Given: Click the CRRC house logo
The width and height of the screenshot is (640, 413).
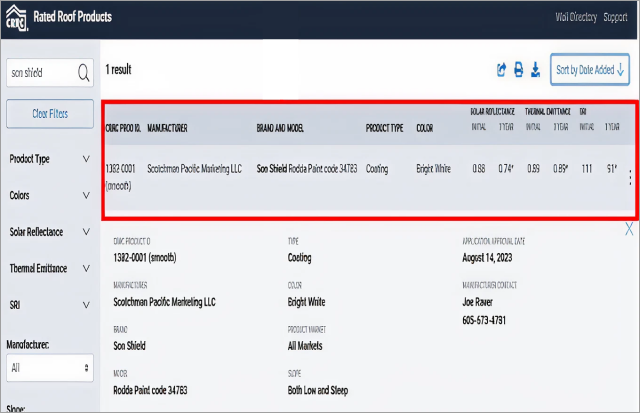Looking at the screenshot, I should pyautogui.click(x=17, y=18).
